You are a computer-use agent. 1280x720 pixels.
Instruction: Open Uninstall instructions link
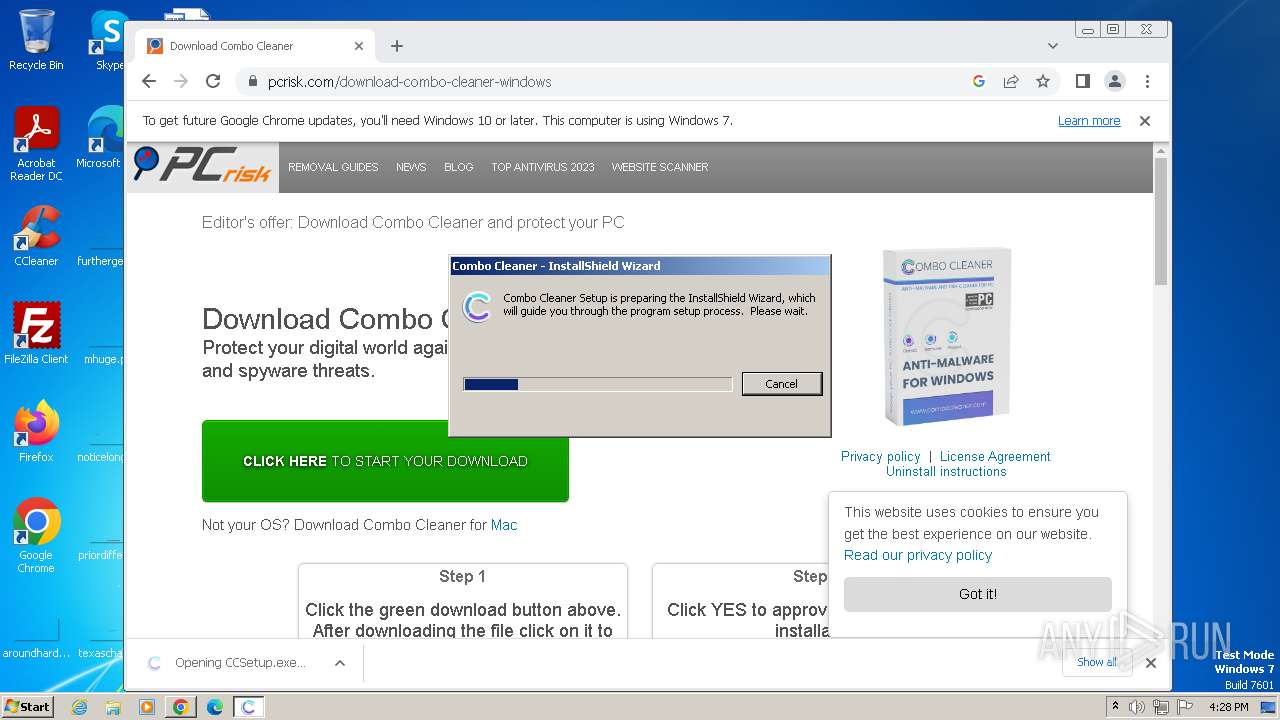click(x=946, y=471)
